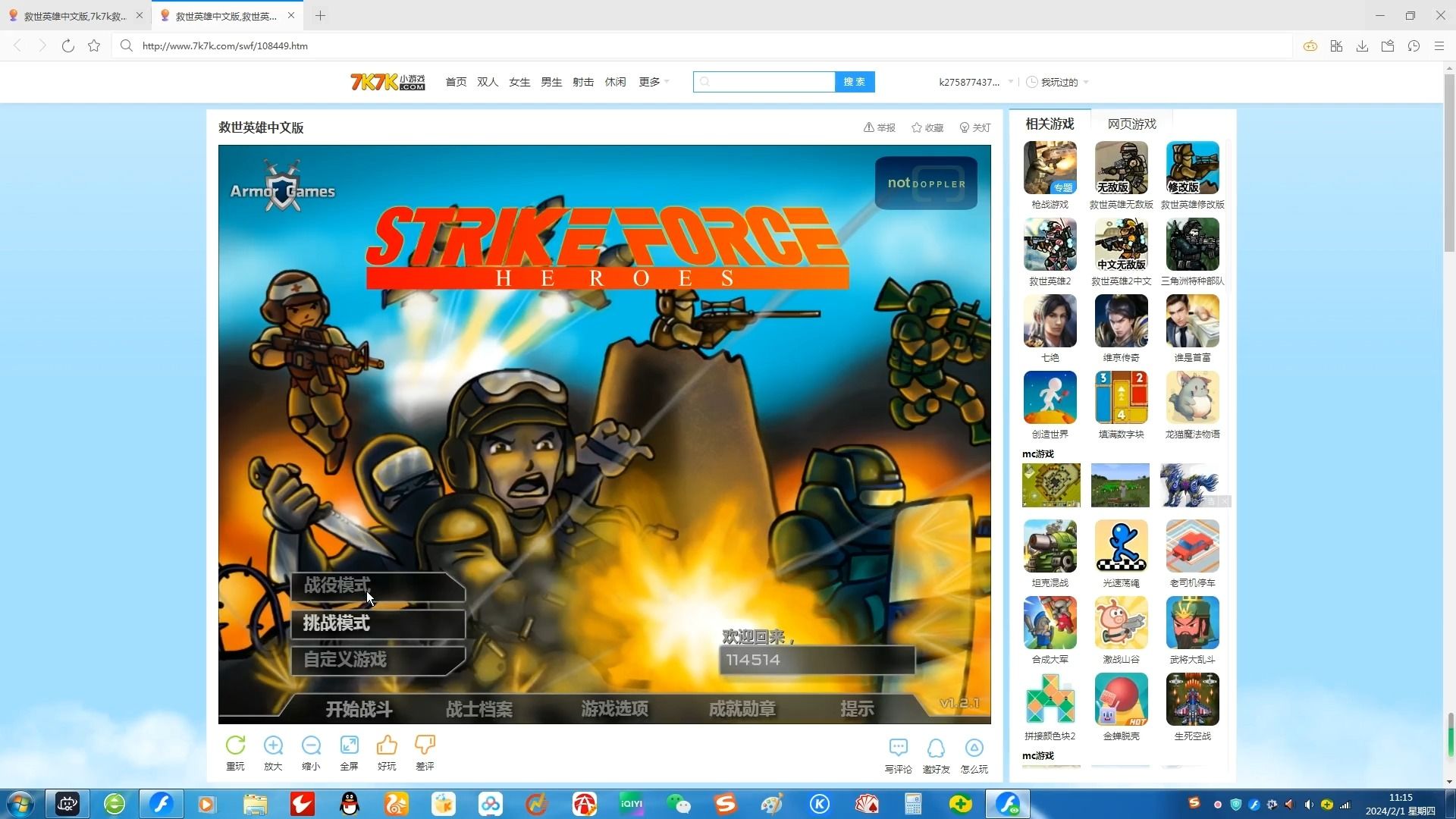Click the 114514 player name field

tap(817, 660)
